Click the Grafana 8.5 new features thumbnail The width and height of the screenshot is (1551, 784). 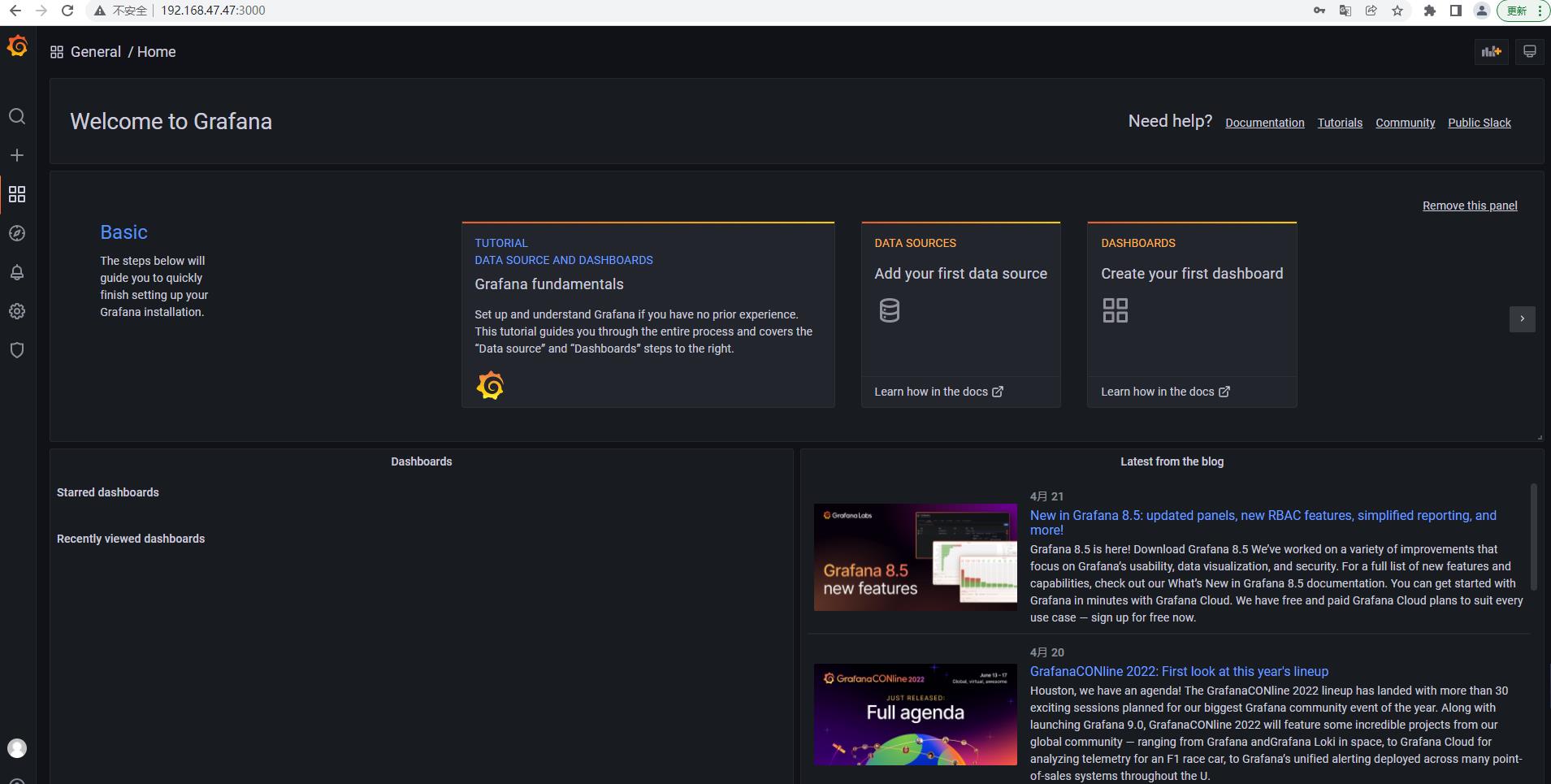click(916, 557)
